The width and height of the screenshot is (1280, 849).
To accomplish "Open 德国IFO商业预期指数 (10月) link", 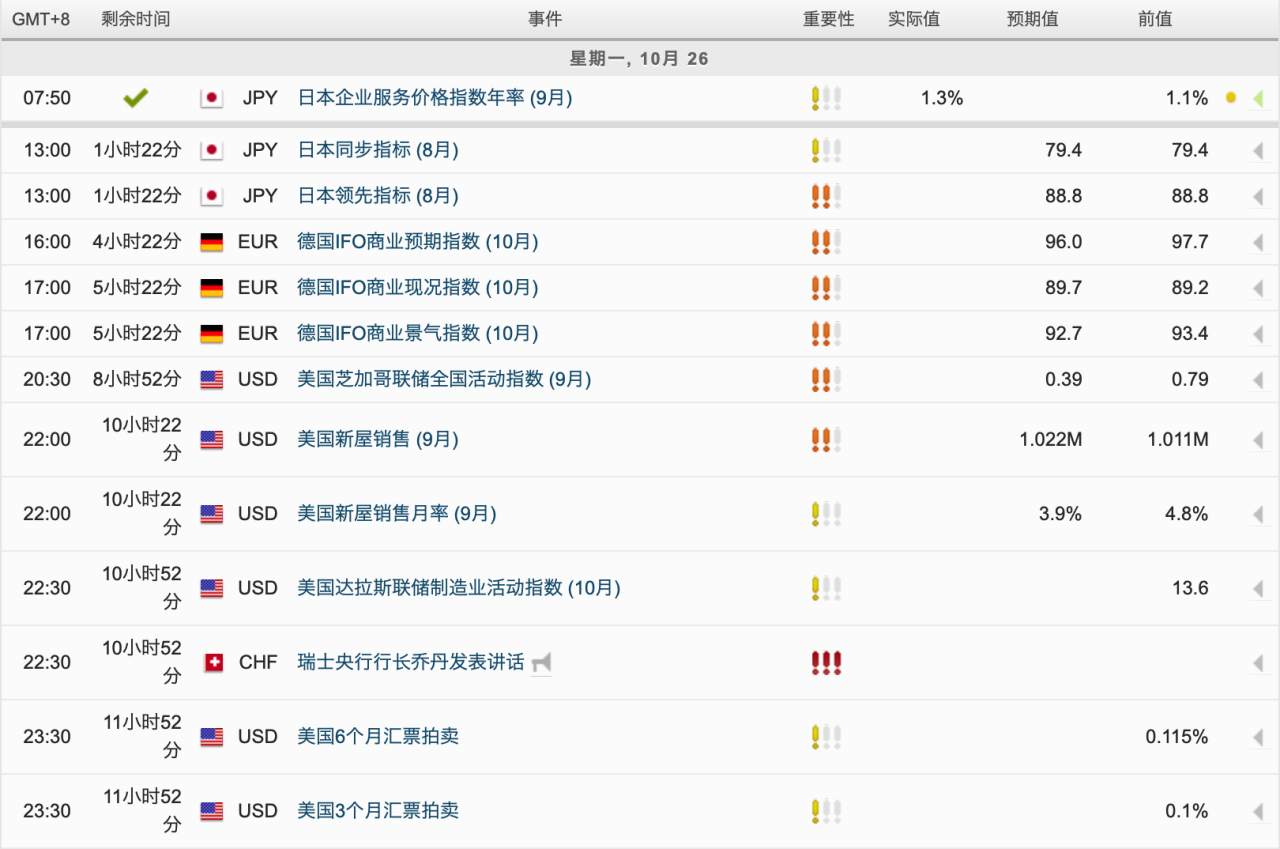I will pyautogui.click(x=418, y=242).
